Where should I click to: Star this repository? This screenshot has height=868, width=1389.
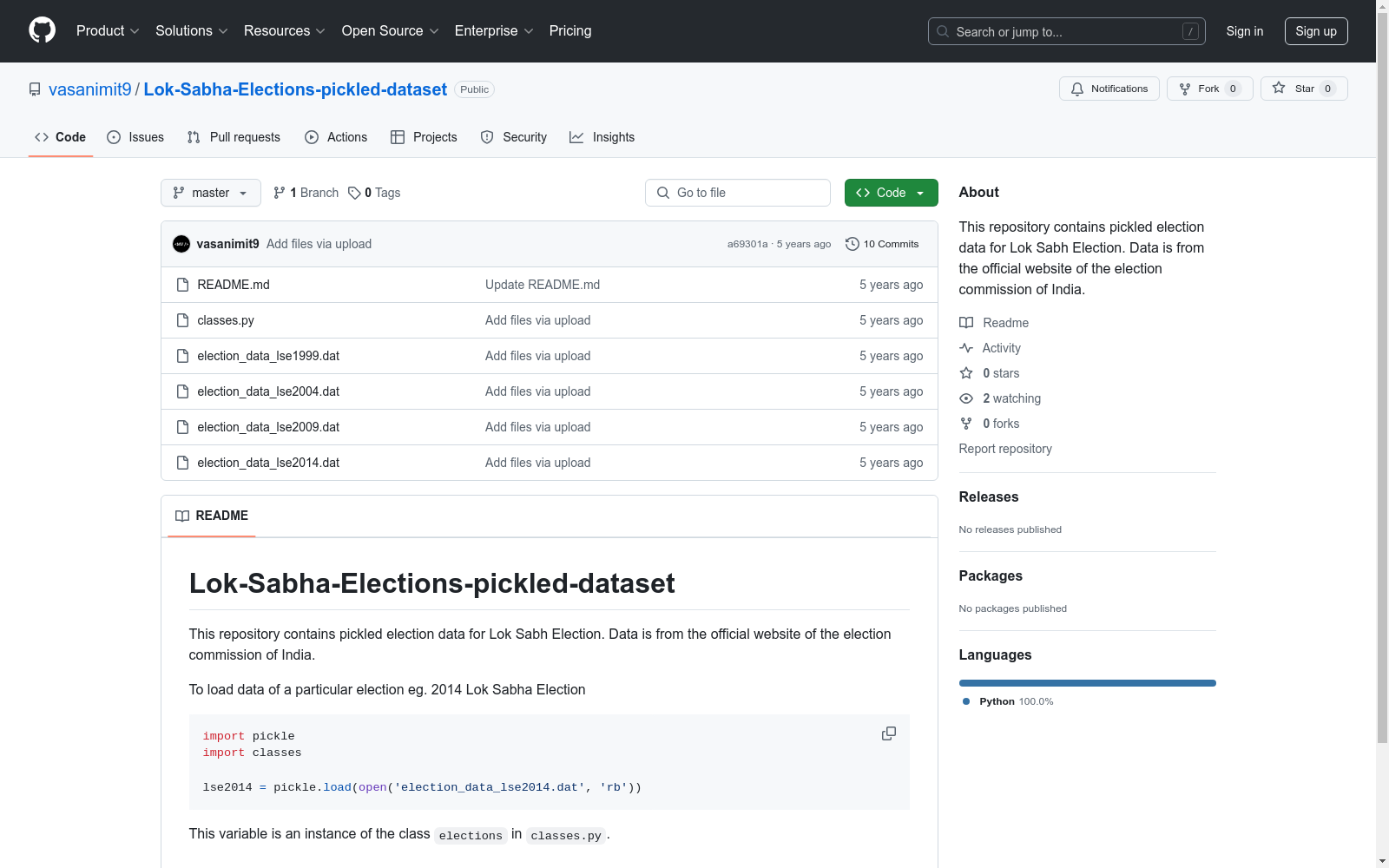coord(1304,89)
